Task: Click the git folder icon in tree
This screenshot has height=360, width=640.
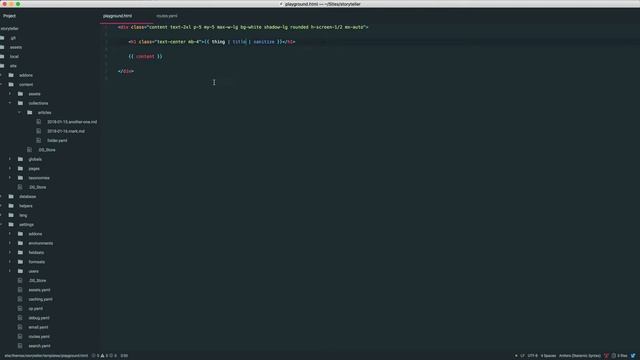Action: (2, 38)
